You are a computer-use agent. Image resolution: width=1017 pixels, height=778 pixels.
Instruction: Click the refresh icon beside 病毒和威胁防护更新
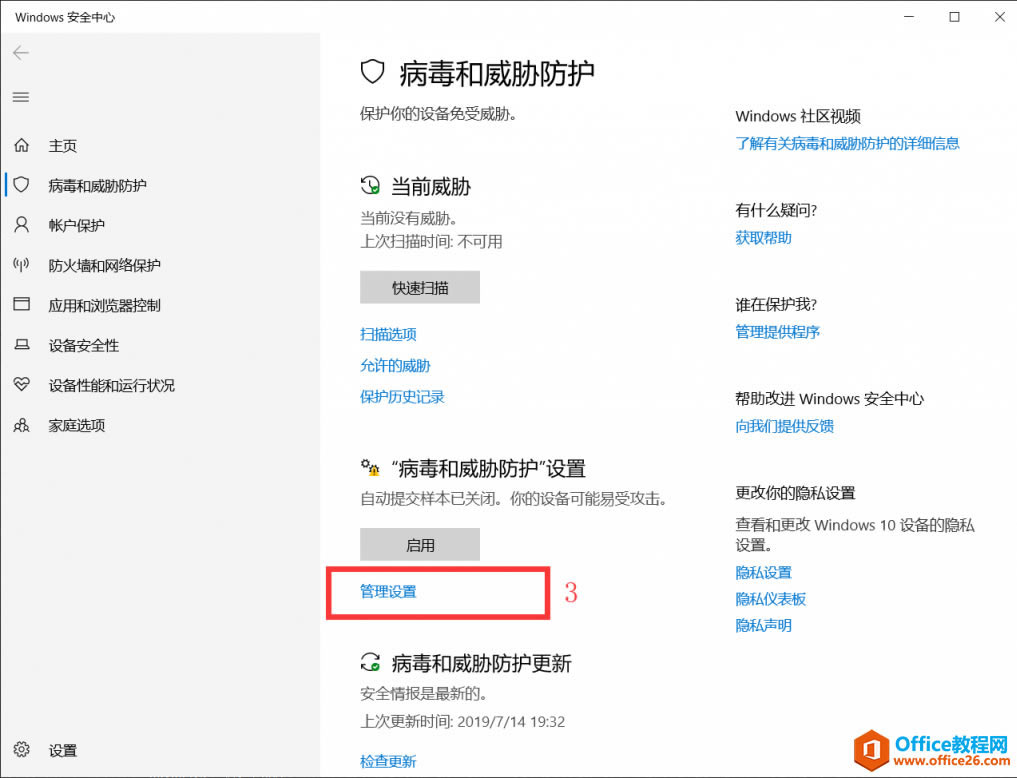pos(370,662)
